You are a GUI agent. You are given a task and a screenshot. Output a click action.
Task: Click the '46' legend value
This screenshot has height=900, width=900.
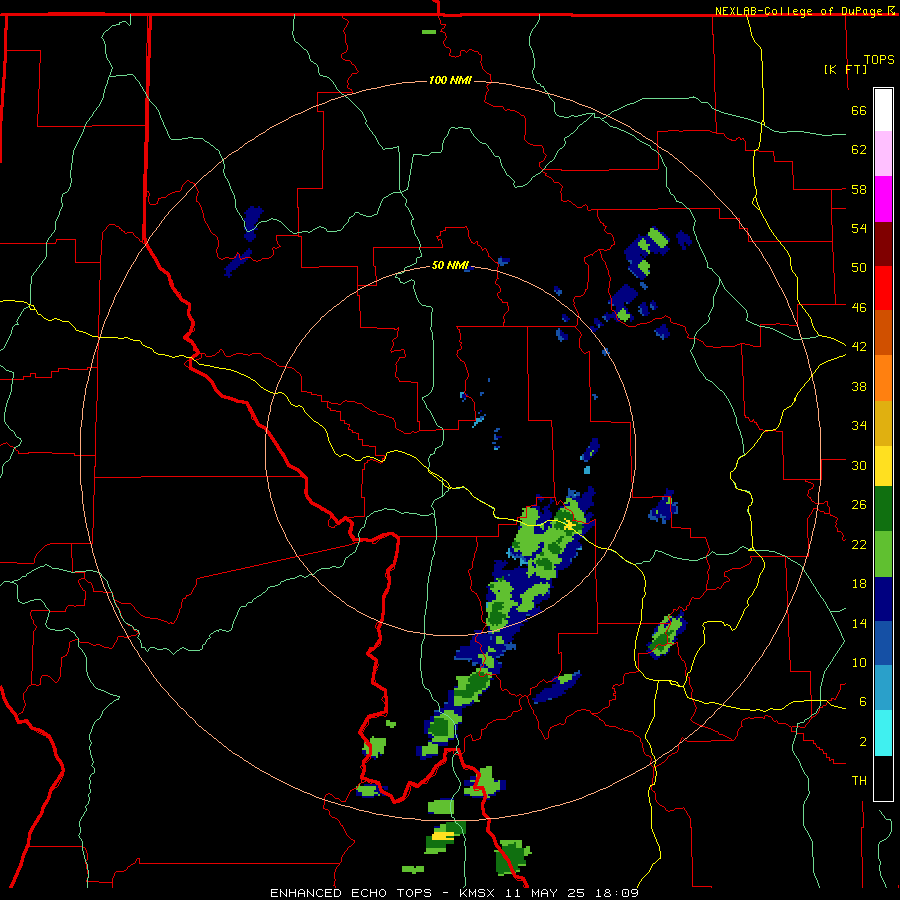pos(859,308)
